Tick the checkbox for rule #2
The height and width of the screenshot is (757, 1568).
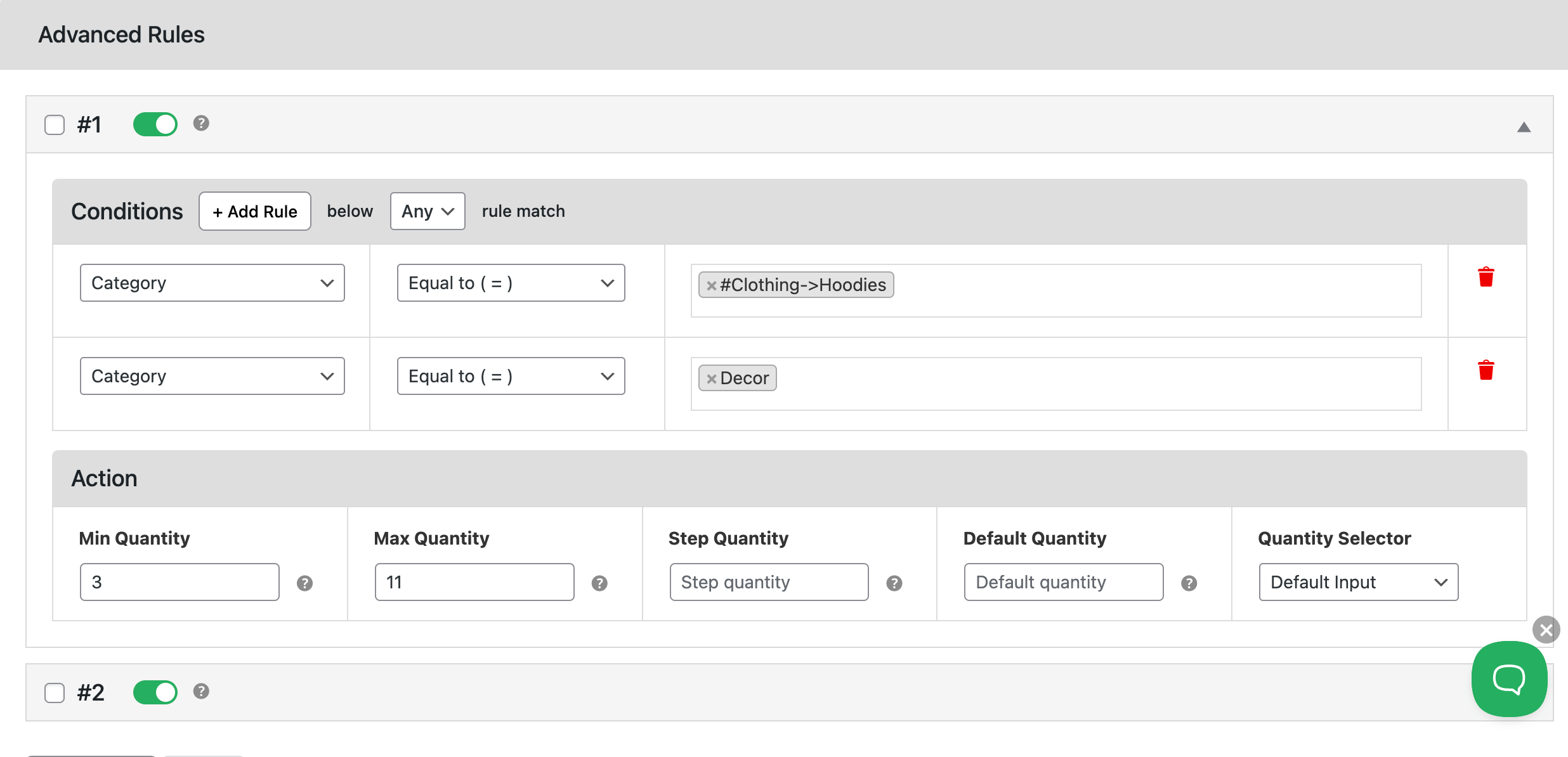pyautogui.click(x=55, y=693)
